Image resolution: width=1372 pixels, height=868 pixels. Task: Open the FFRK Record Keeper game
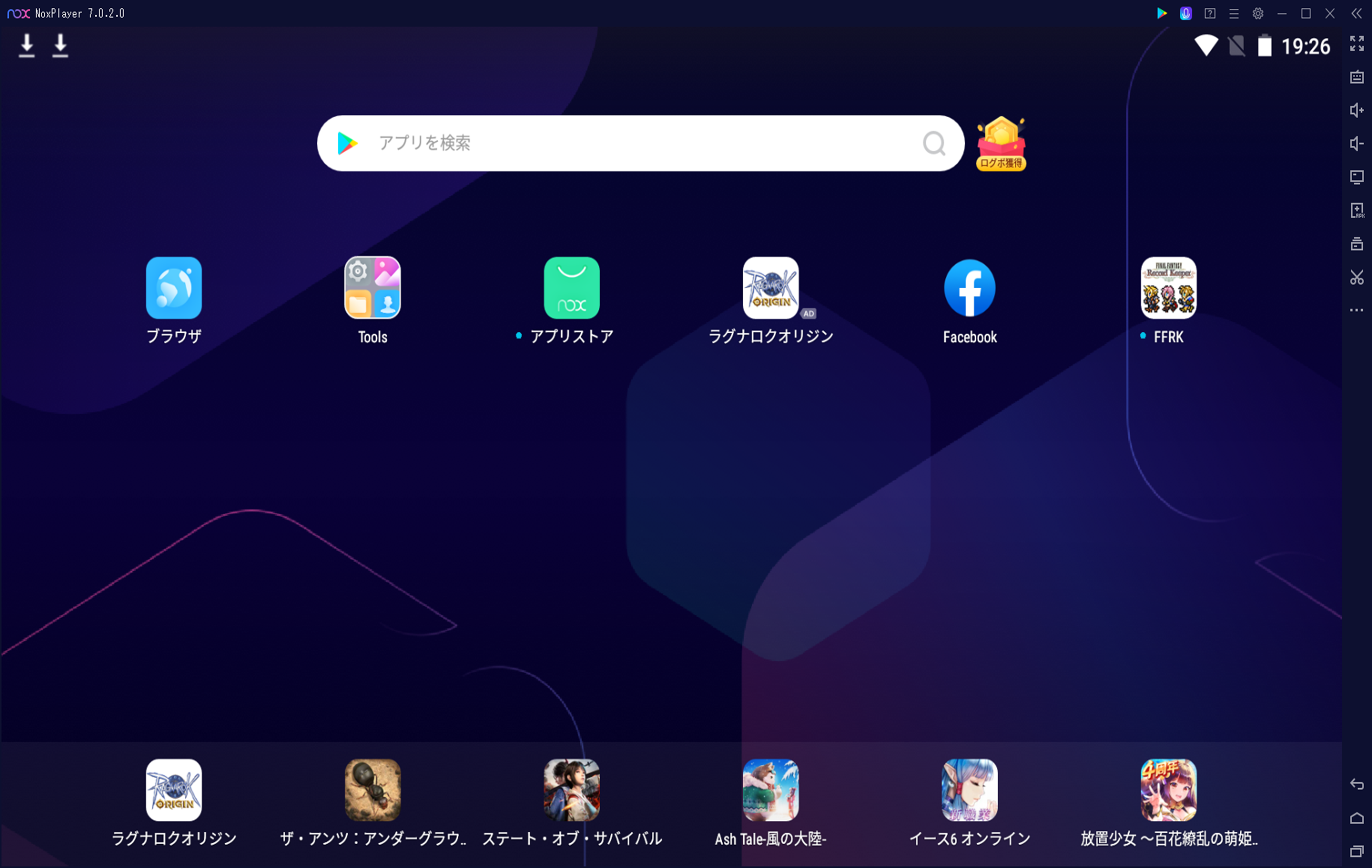1168,288
